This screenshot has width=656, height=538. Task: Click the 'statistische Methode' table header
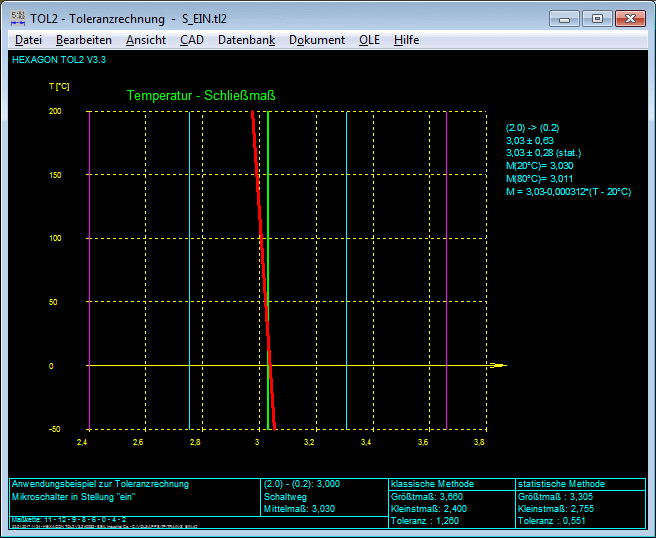560,484
